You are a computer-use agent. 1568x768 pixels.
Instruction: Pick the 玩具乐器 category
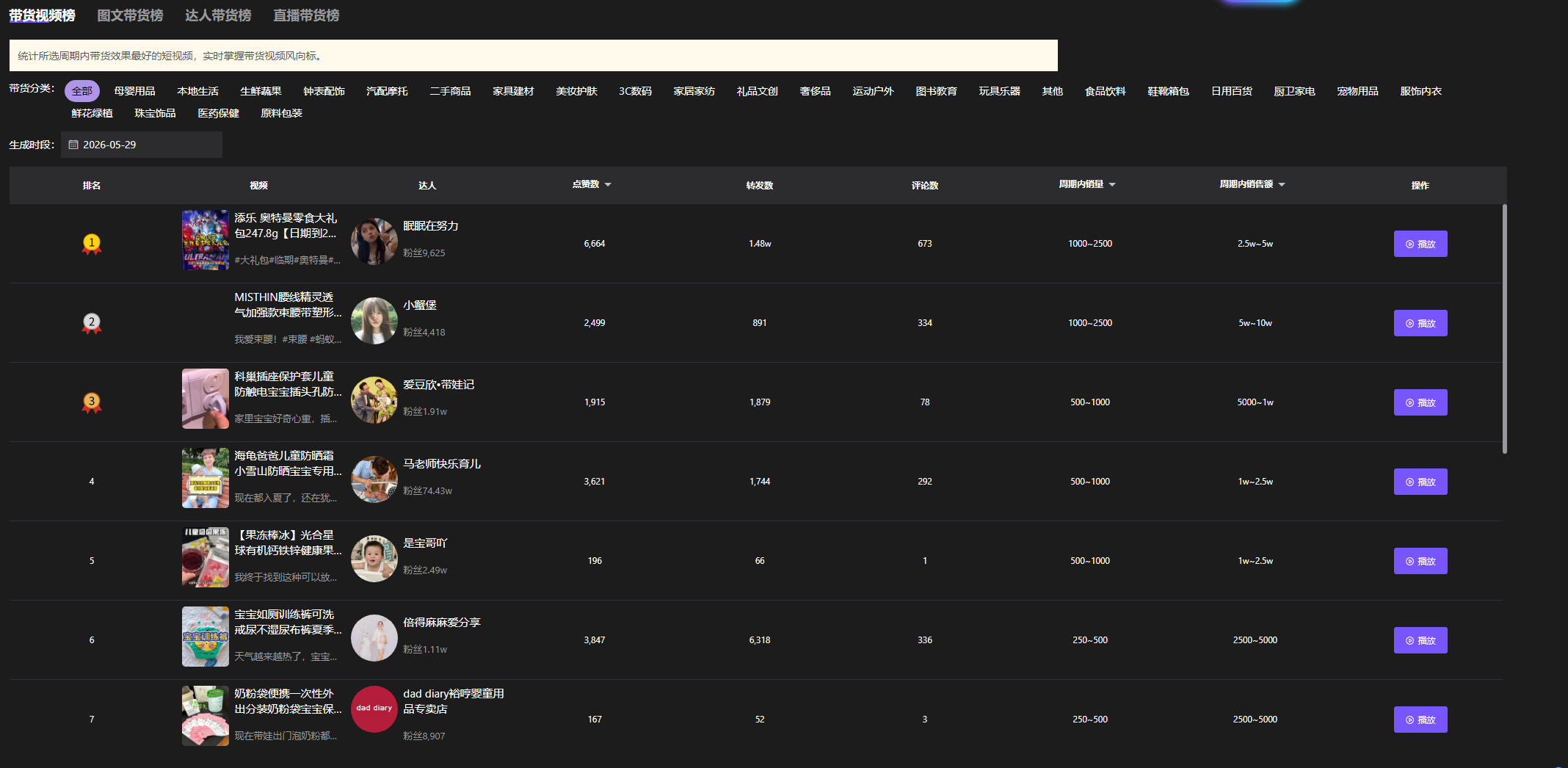pyautogui.click(x=999, y=91)
